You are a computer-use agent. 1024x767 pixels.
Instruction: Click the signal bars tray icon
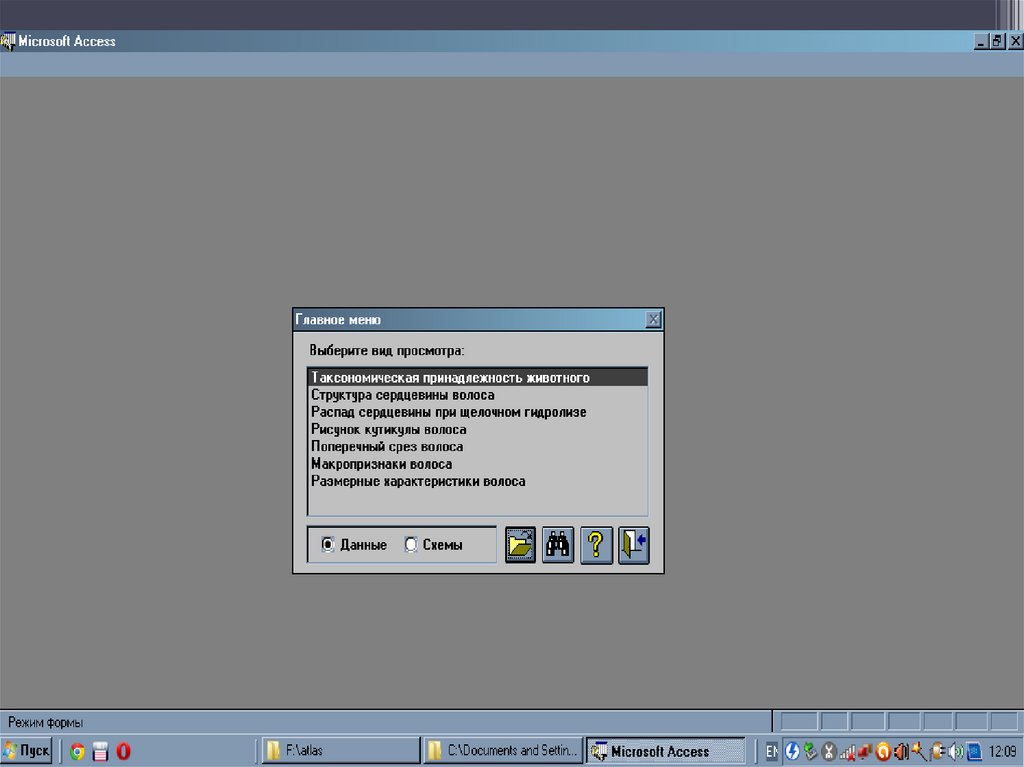[x=847, y=752]
